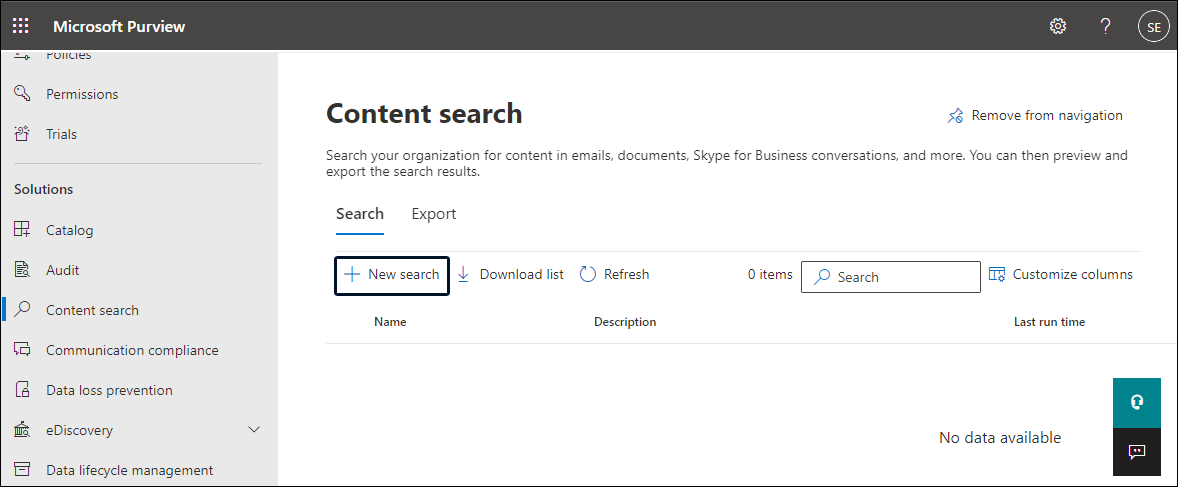The height and width of the screenshot is (487, 1178).
Task: Open Catalog under Solutions
Action: (70, 230)
